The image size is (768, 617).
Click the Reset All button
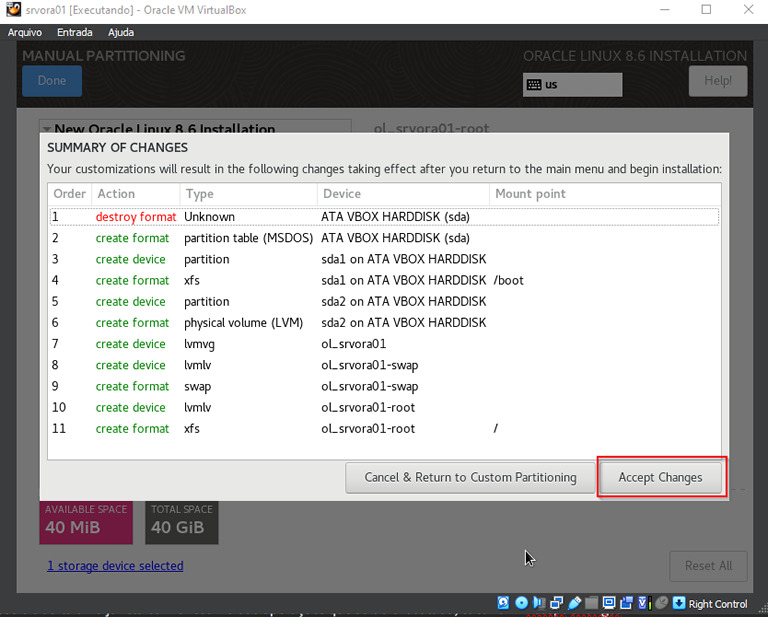tap(708, 566)
